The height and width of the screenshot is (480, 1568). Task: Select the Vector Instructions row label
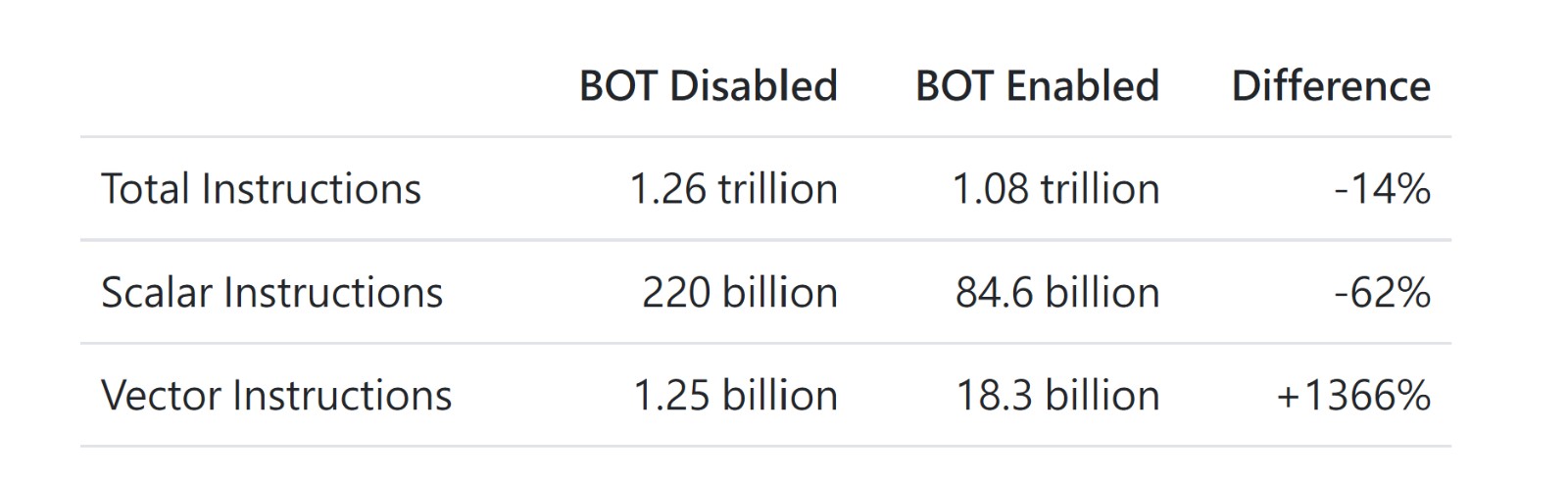[276, 396]
